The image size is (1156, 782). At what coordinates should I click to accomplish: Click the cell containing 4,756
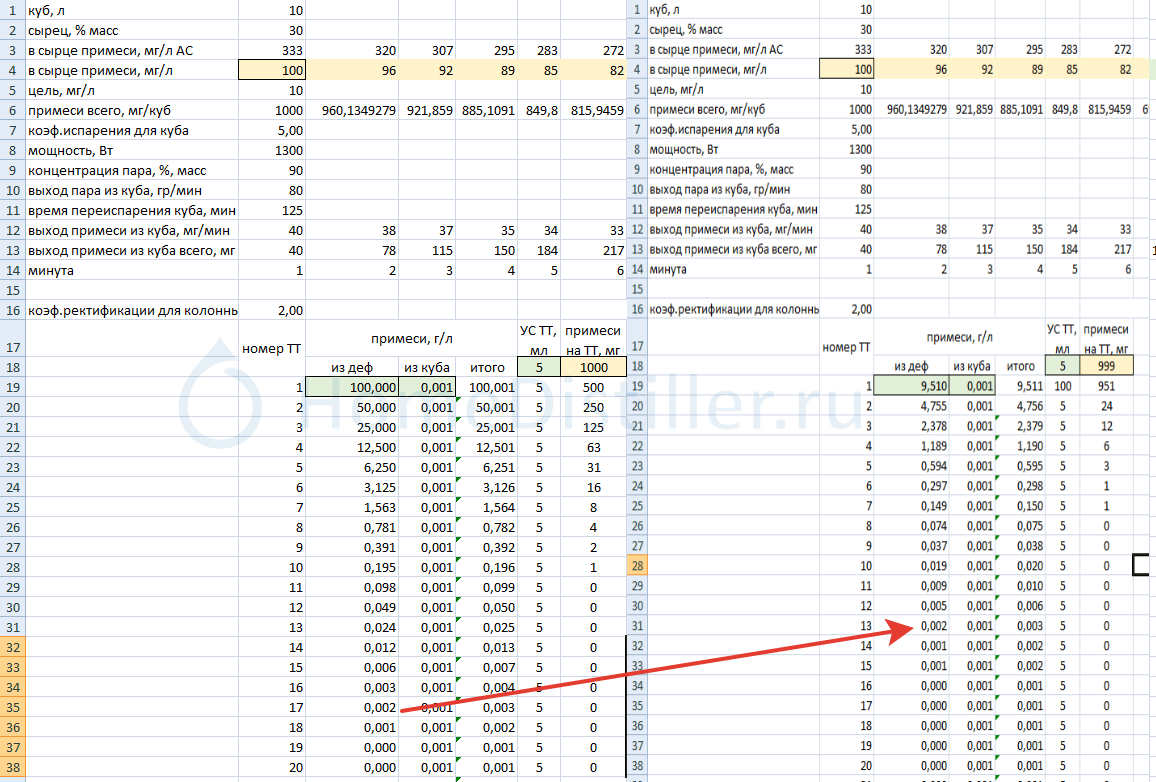[1020, 406]
